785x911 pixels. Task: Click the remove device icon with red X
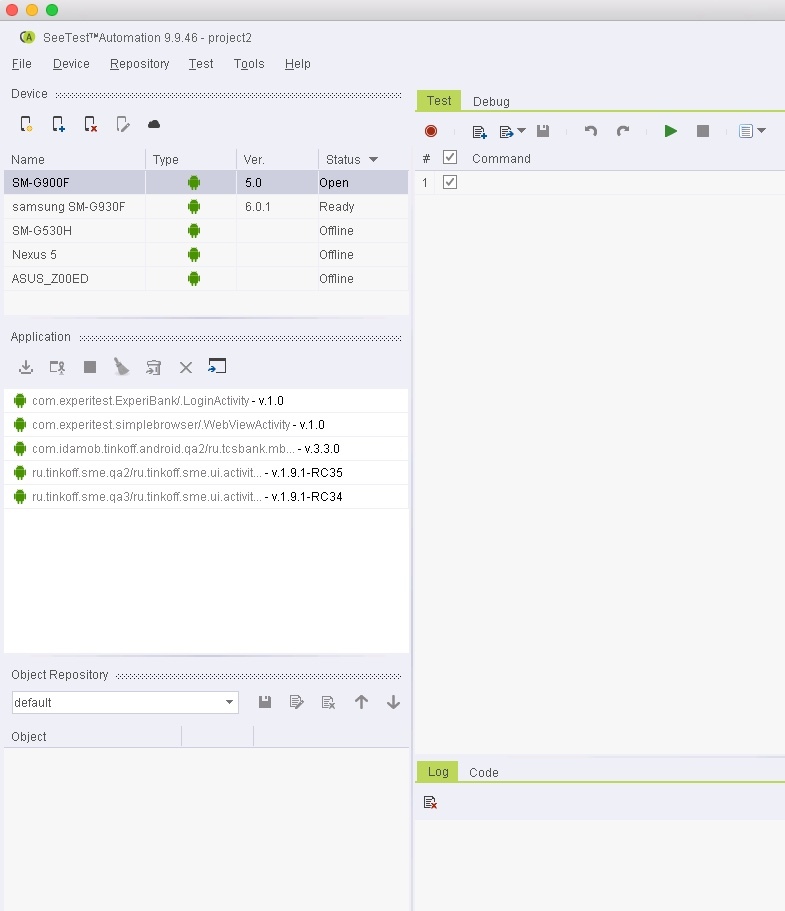(x=90, y=124)
